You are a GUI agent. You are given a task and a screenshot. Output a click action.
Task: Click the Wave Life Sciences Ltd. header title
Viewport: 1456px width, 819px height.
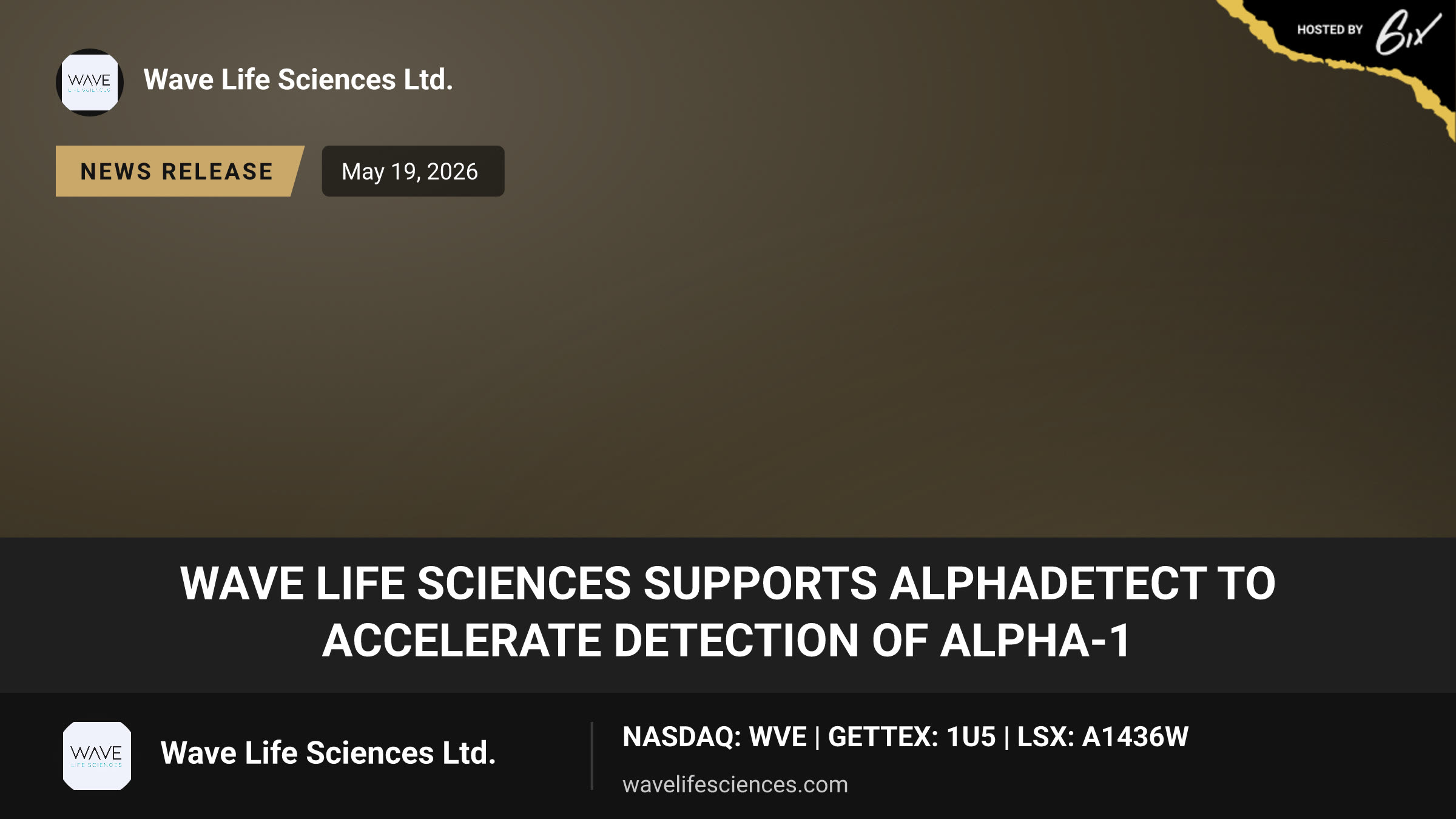click(x=298, y=79)
